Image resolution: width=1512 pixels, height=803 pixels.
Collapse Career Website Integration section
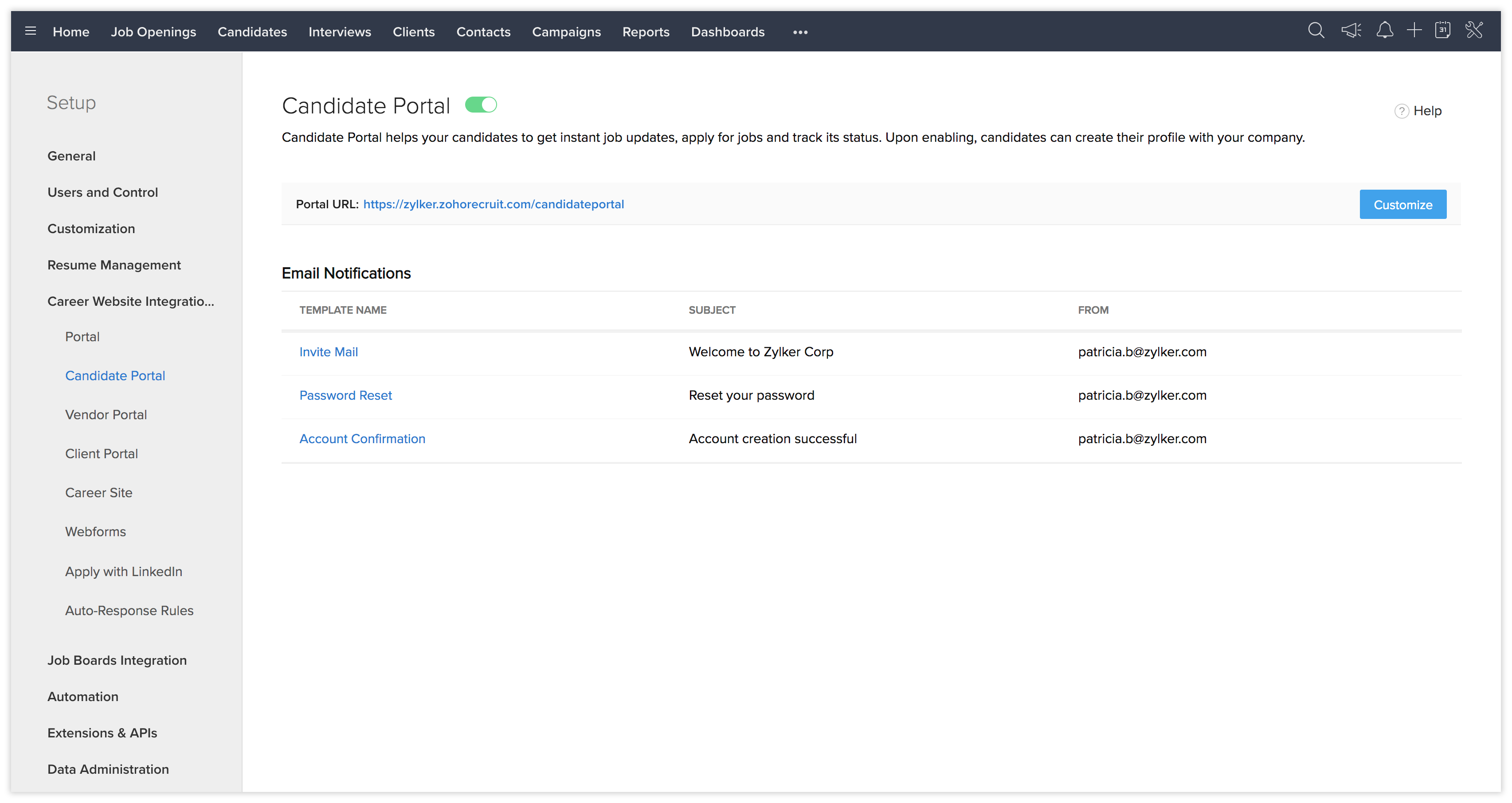pyautogui.click(x=130, y=301)
